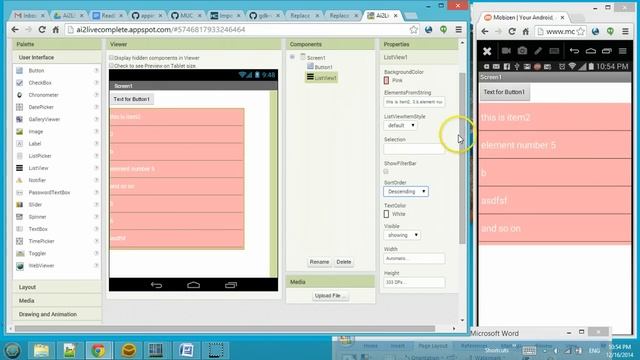Click the Selection property field
Image resolution: width=640 pixels, height=360 pixels.
(414, 149)
